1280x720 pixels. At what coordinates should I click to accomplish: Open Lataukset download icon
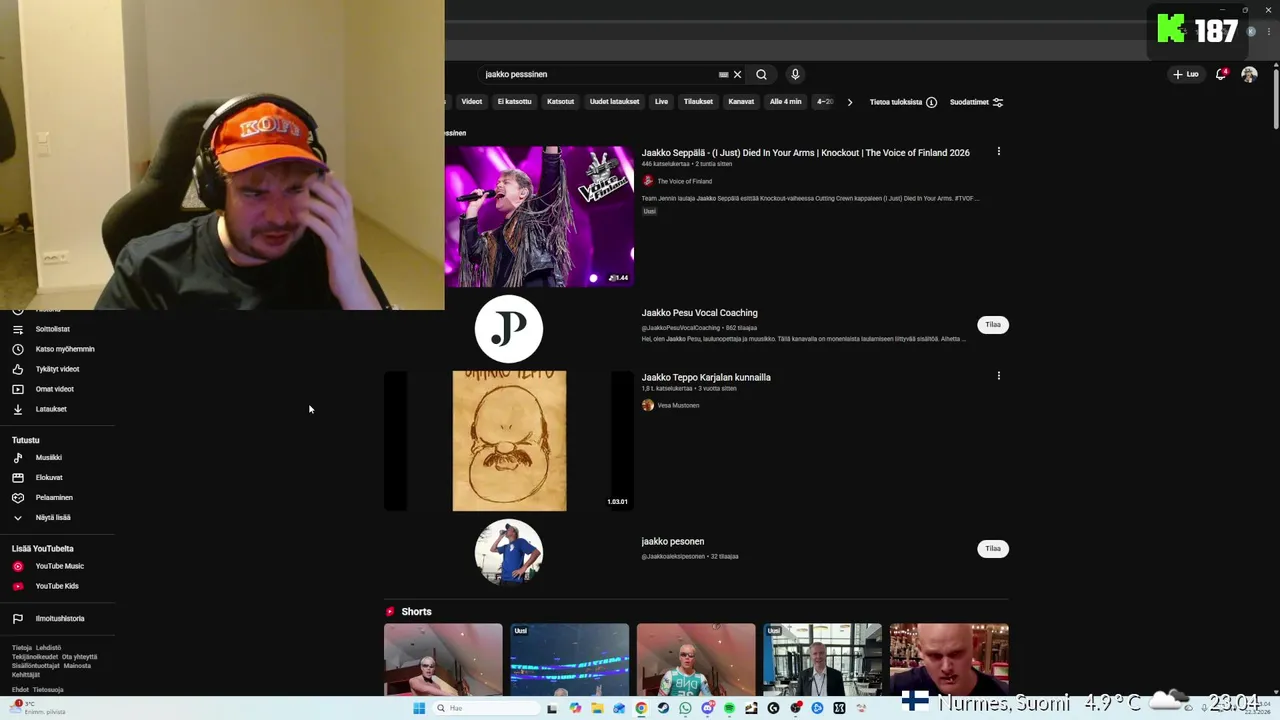tap(17, 409)
